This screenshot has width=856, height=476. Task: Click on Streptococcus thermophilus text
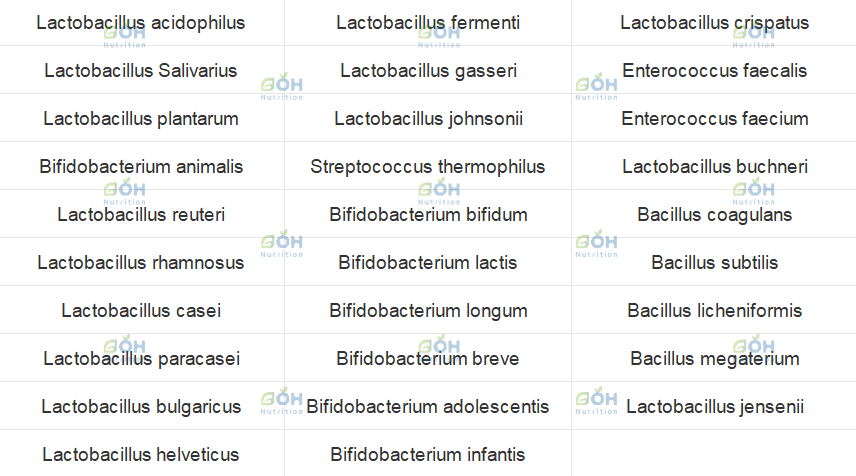428,167
